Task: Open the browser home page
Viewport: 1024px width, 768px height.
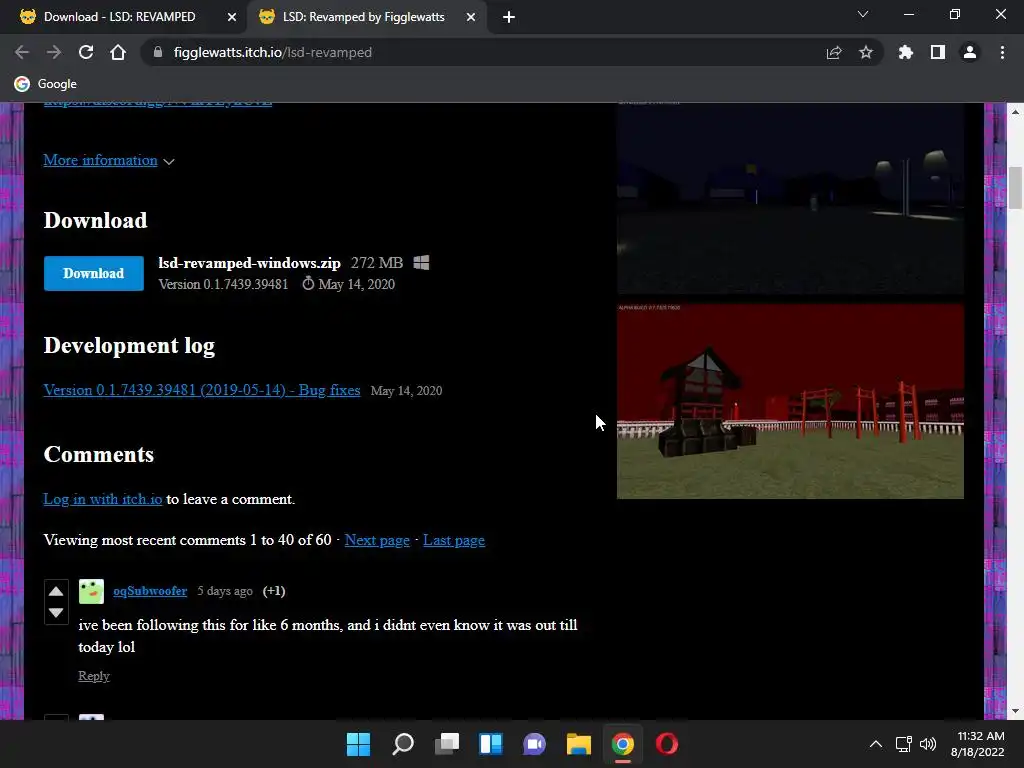Action: pos(118,52)
